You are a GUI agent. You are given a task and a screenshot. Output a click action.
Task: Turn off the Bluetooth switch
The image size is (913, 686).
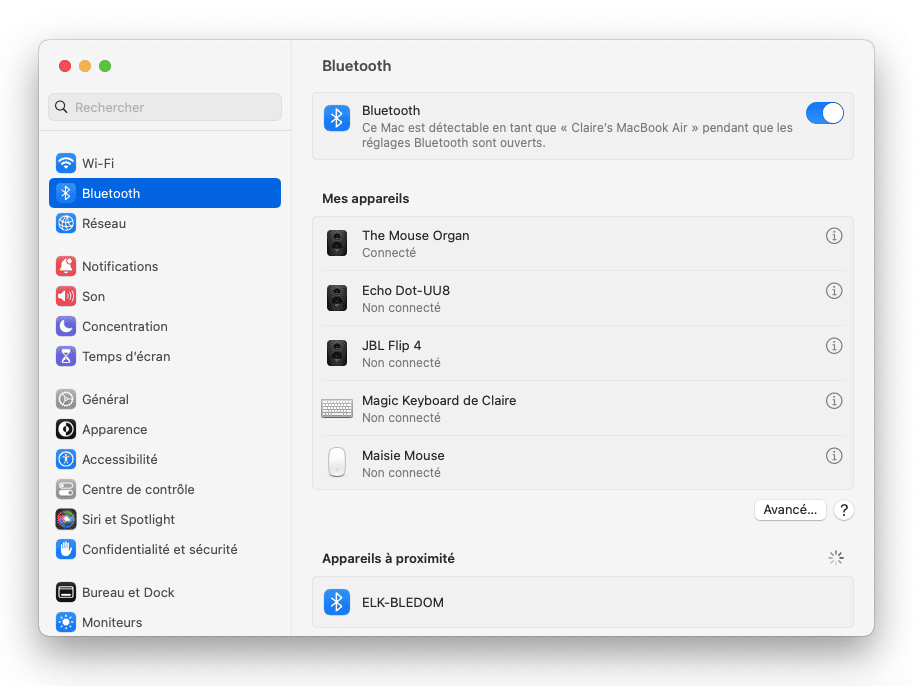(824, 113)
